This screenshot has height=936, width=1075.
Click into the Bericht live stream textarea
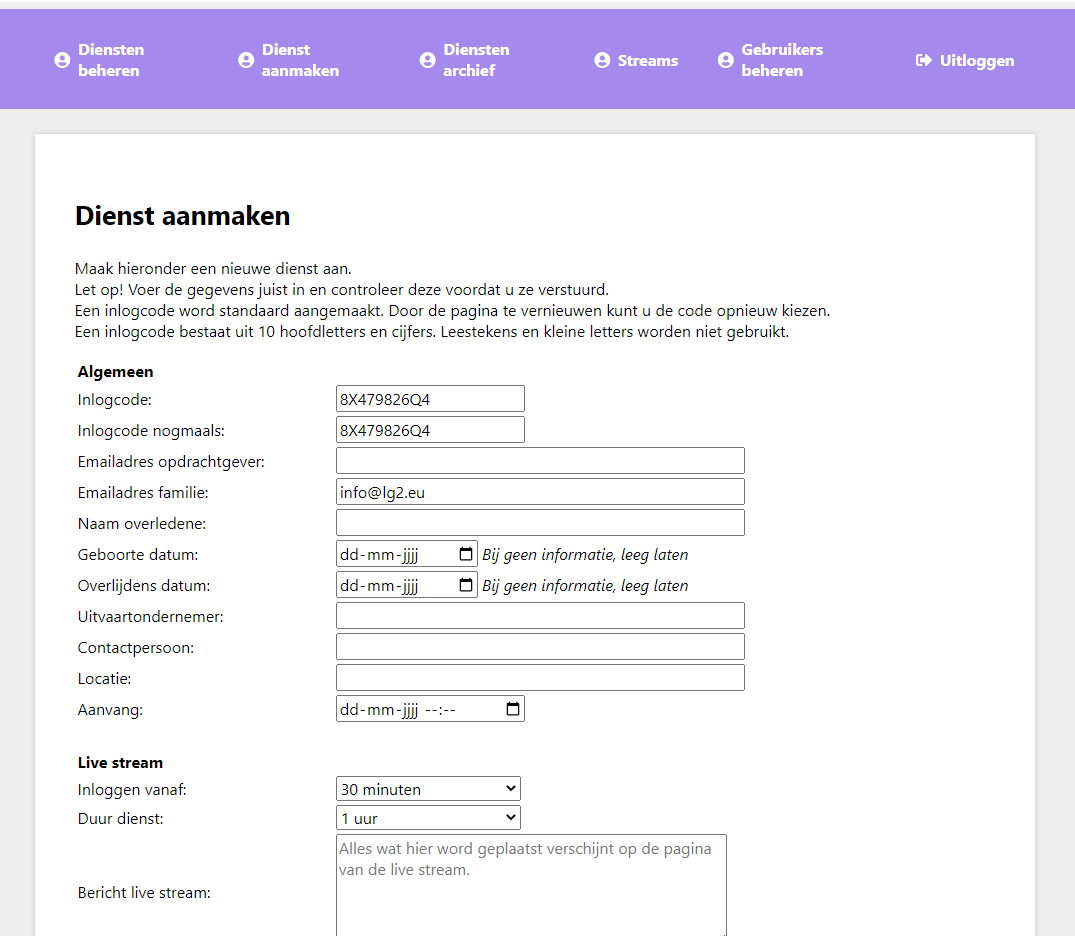pyautogui.click(x=531, y=890)
